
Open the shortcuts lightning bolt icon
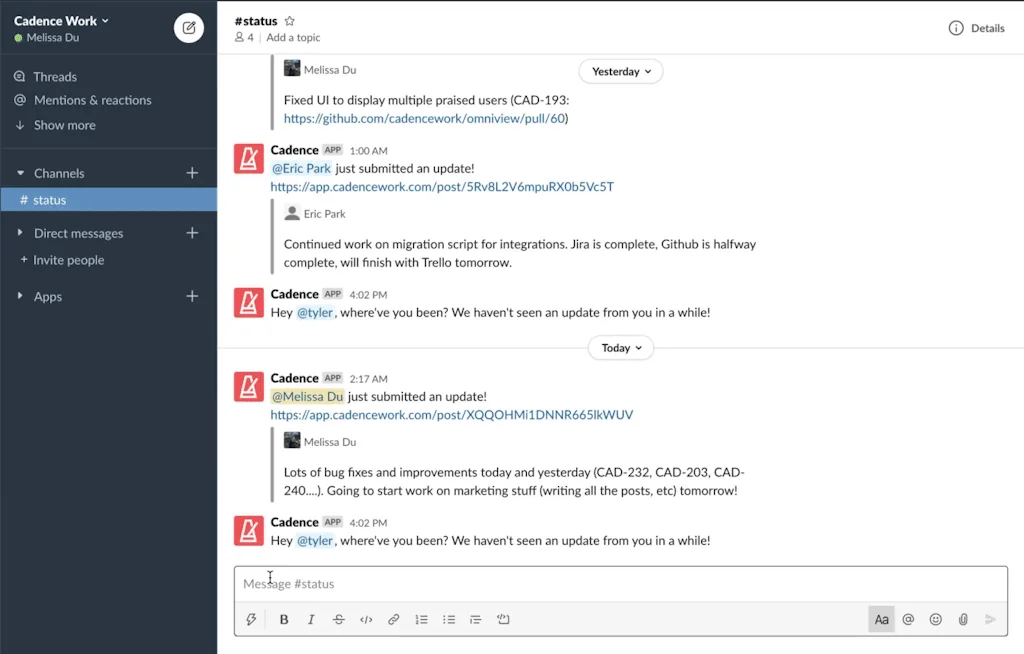[251, 619]
